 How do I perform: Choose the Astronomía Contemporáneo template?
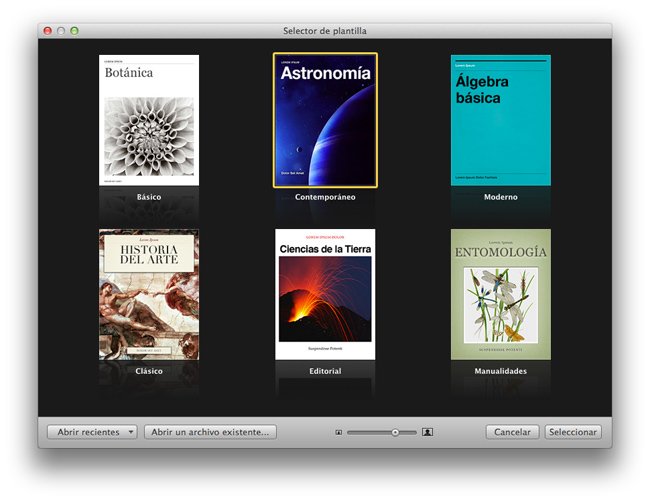[x=325, y=120]
